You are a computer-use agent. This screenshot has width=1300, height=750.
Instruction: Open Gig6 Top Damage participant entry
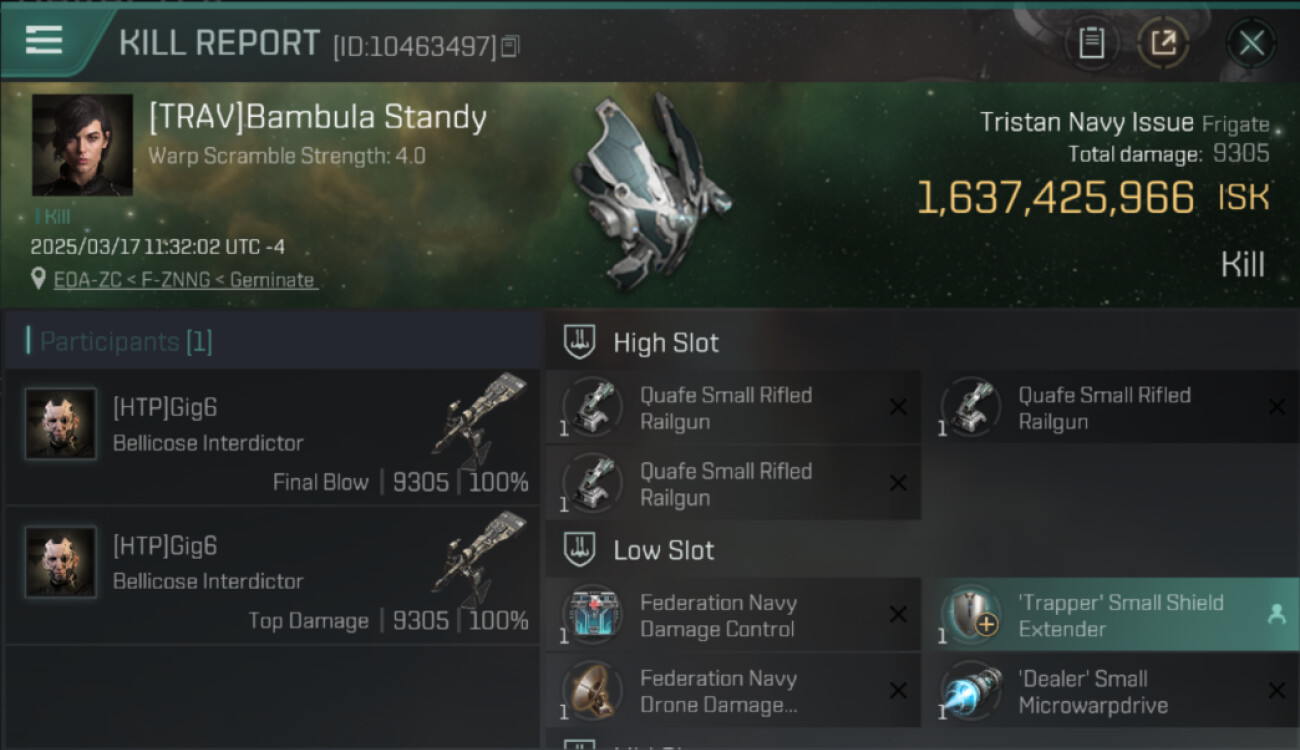click(x=271, y=576)
